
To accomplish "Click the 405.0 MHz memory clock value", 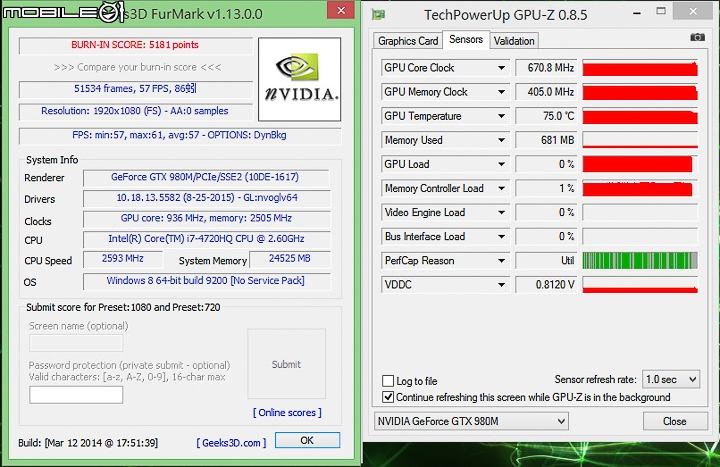I will click(x=546, y=92).
